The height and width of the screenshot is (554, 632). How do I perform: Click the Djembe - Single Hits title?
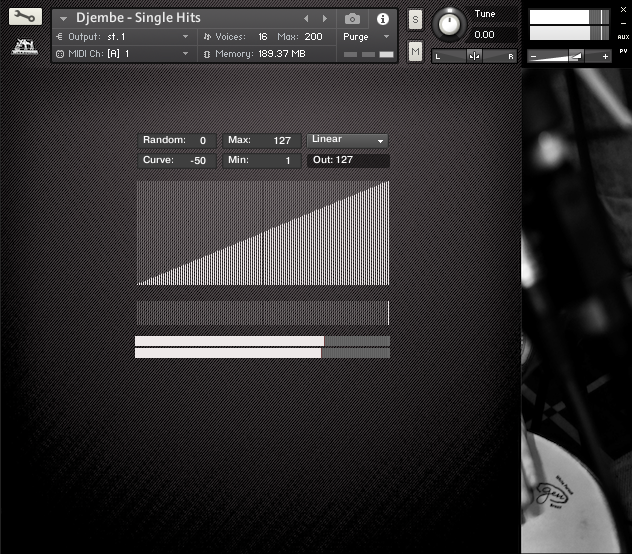(138, 18)
